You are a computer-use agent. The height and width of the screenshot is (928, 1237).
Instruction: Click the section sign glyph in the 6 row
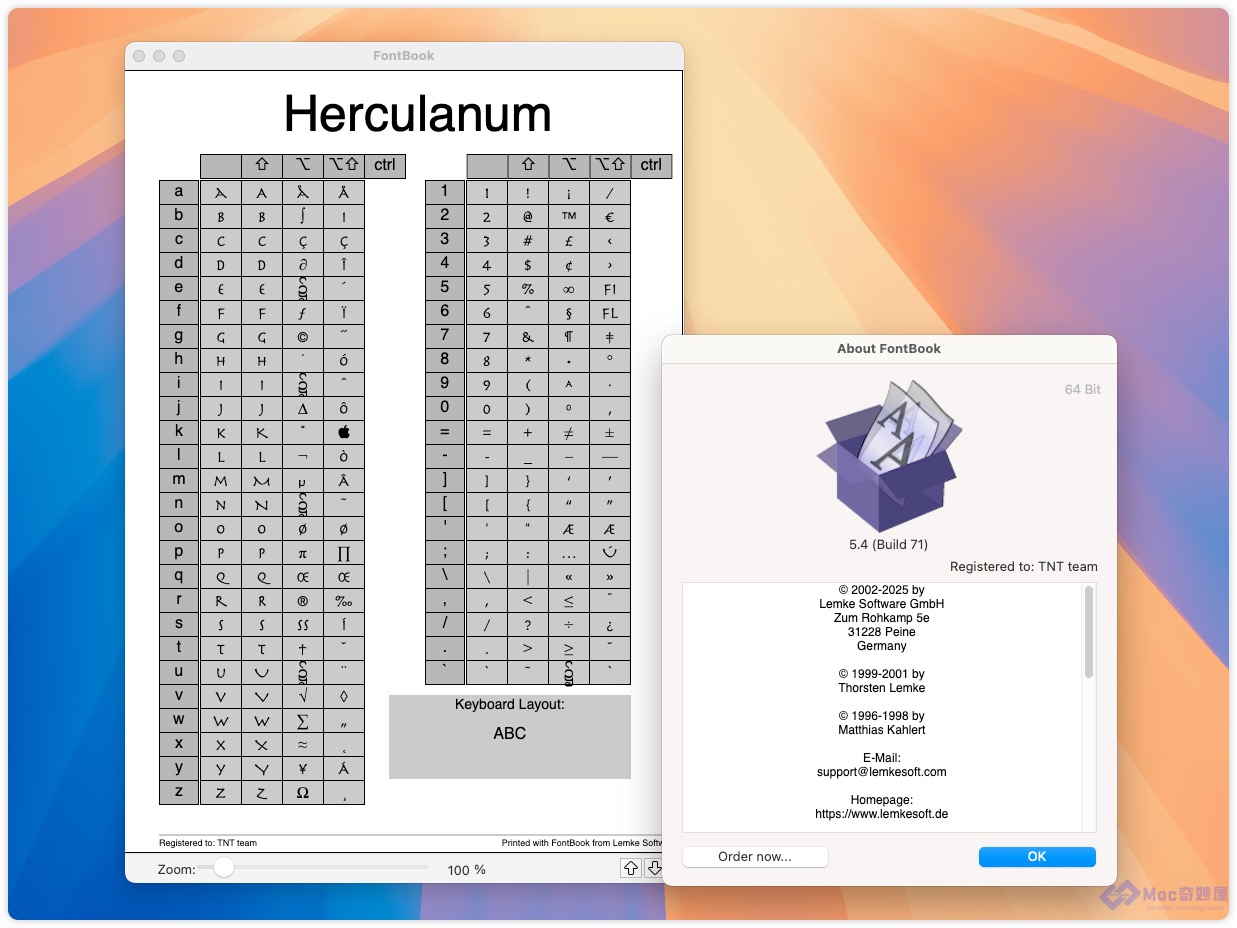[569, 312]
